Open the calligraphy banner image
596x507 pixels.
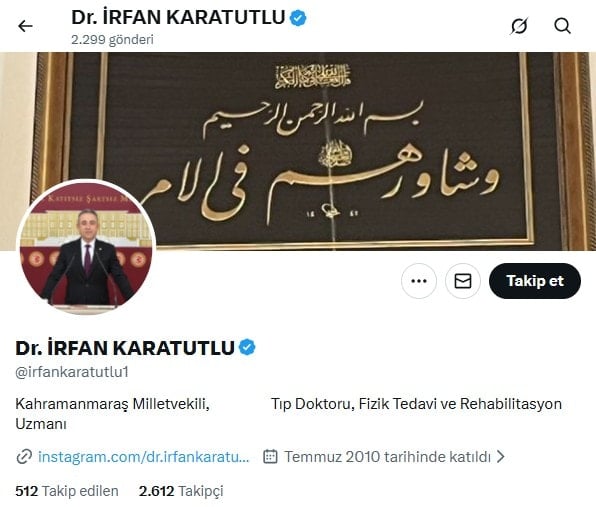pos(298,151)
